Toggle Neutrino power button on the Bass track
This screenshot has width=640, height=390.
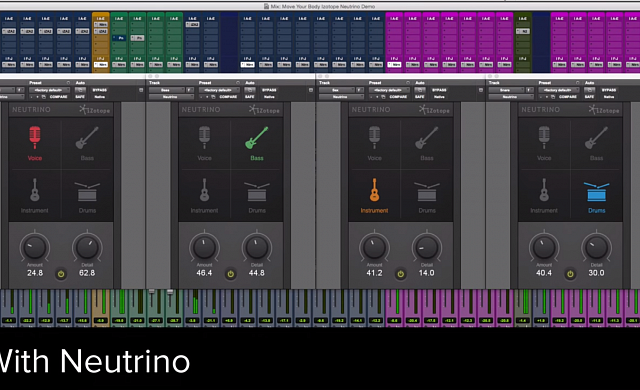point(231,274)
